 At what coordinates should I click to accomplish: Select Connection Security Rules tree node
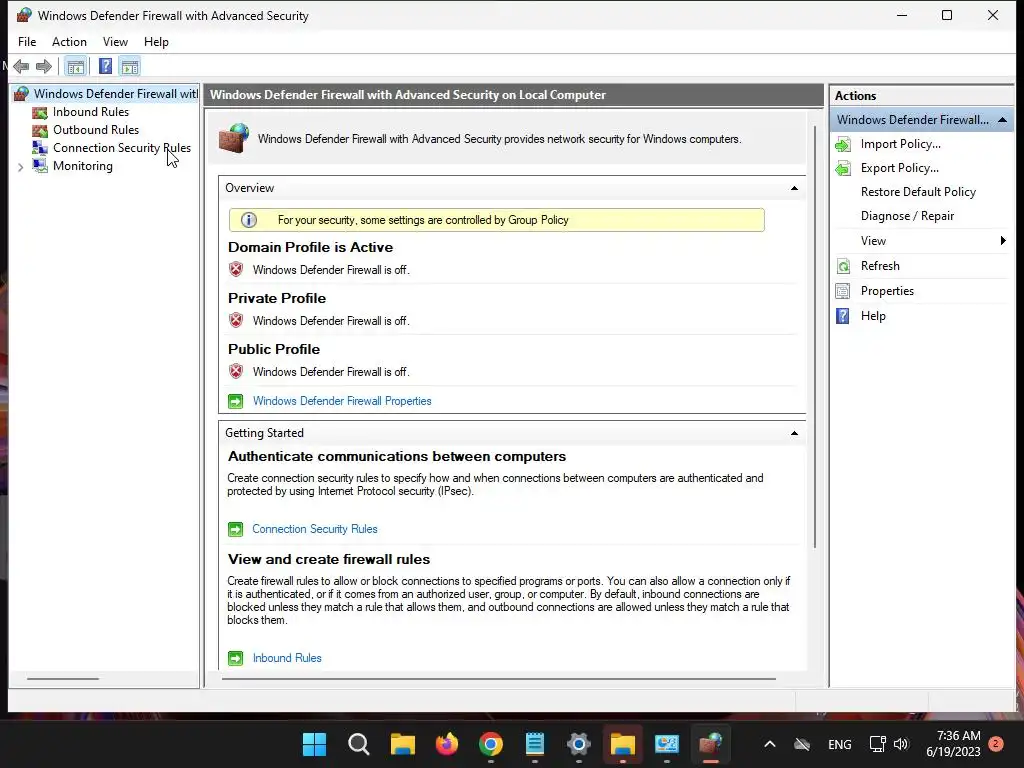[x=121, y=148]
